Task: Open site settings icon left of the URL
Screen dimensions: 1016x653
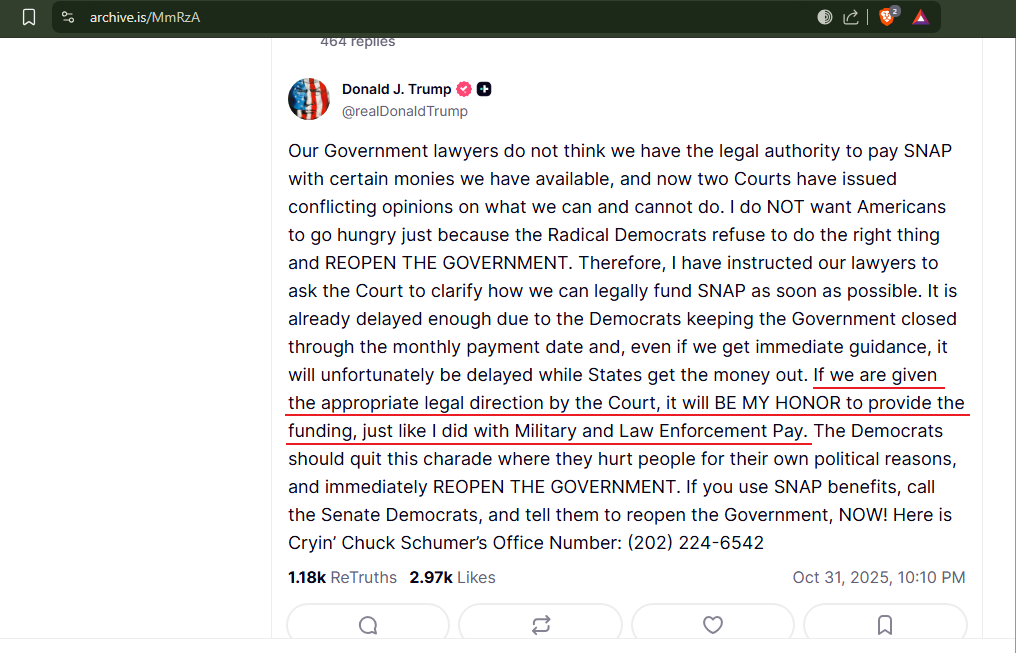Action: pos(68,17)
